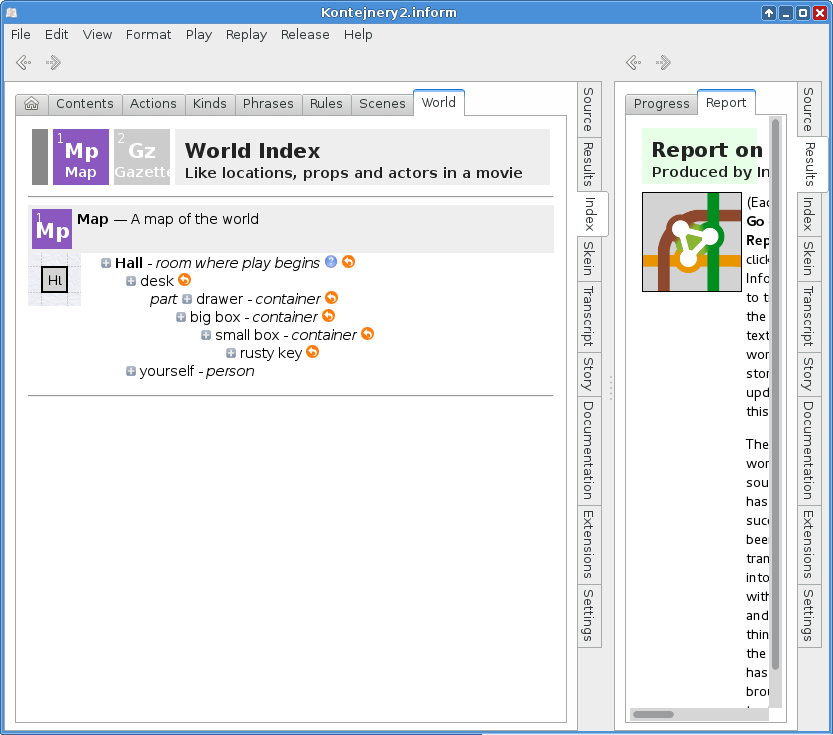Click vertical scrollbar in Report pane

(x=774, y=400)
